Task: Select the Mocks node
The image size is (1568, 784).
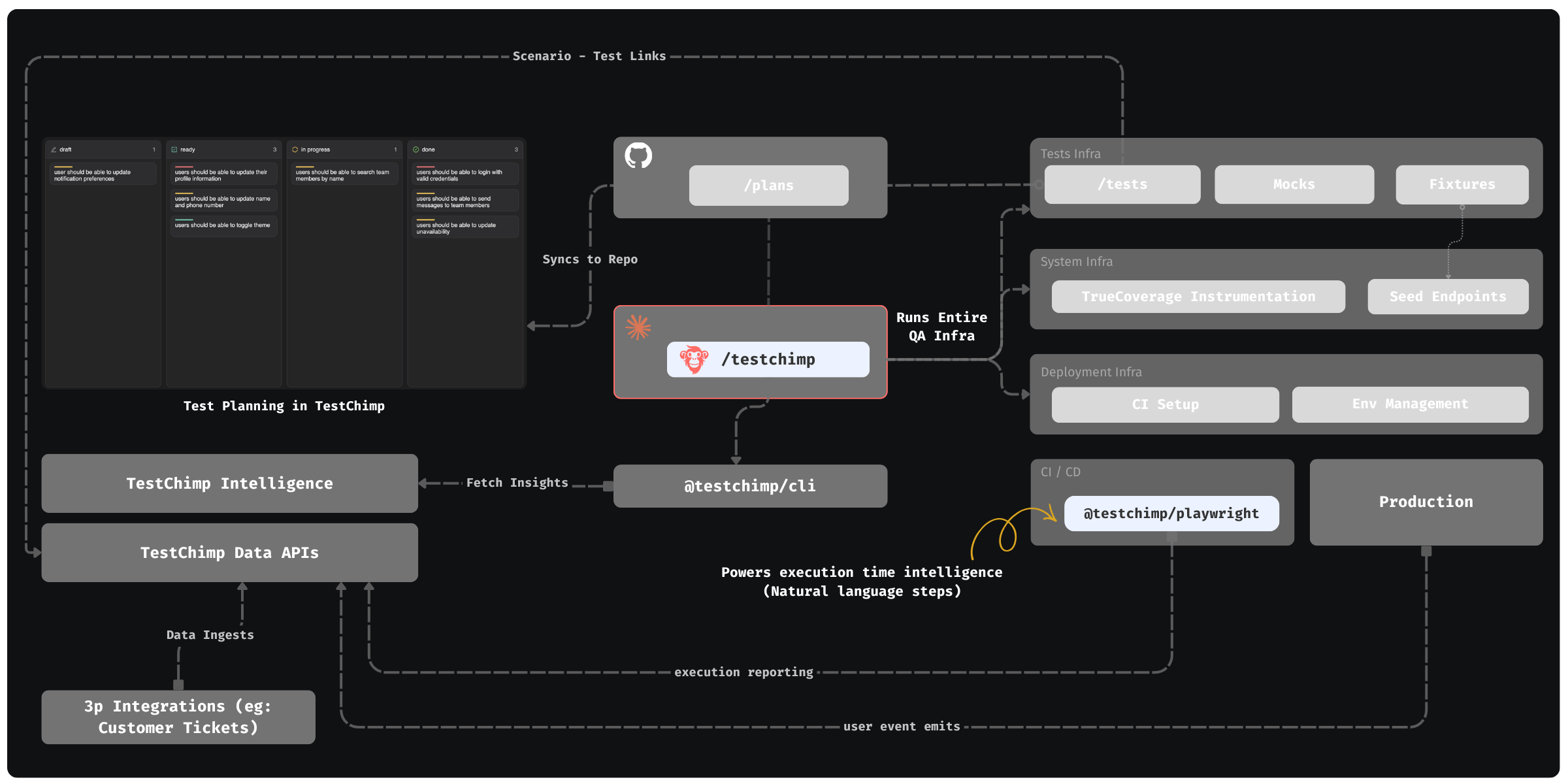Action: pos(1294,184)
